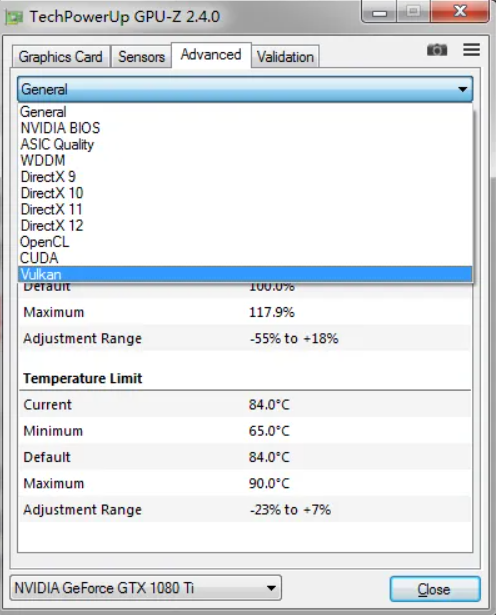Click the 117.9% maximum power value
This screenshot has width=496, height=615.
(x=271, y=312)
